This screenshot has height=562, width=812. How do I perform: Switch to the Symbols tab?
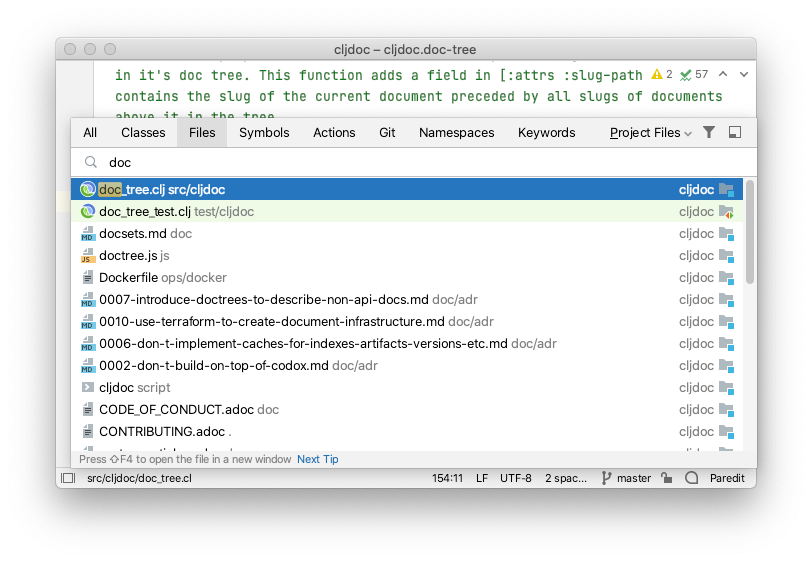coord(264,133)
